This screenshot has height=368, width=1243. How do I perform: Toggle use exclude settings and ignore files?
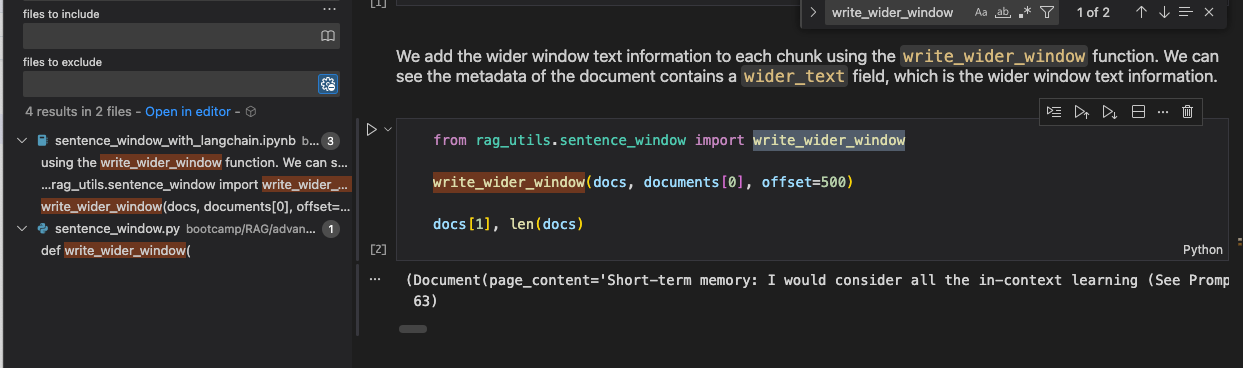[x=328, y=84]
